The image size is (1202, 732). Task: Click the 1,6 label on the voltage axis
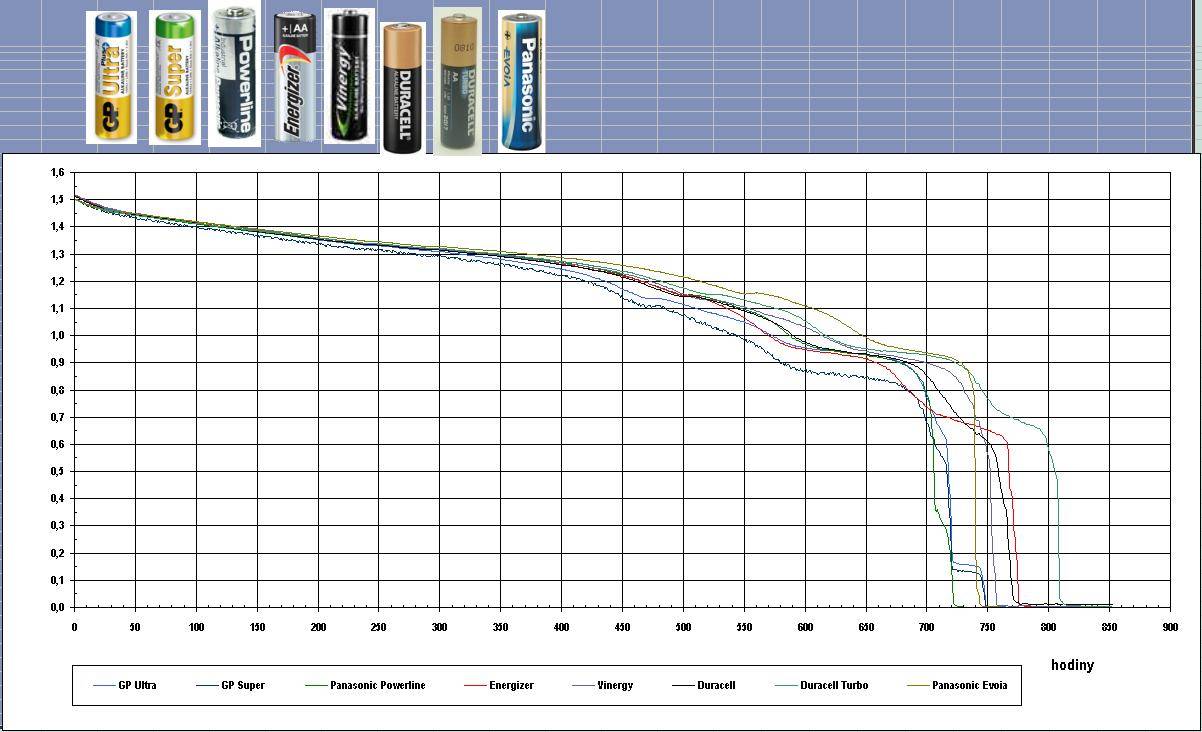click(57, 173)
